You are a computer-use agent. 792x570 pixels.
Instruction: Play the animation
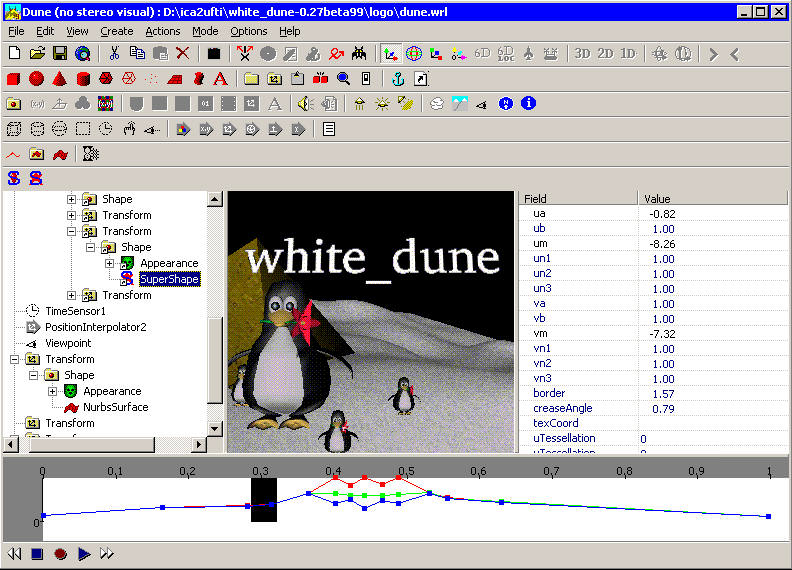coord(84,554)
